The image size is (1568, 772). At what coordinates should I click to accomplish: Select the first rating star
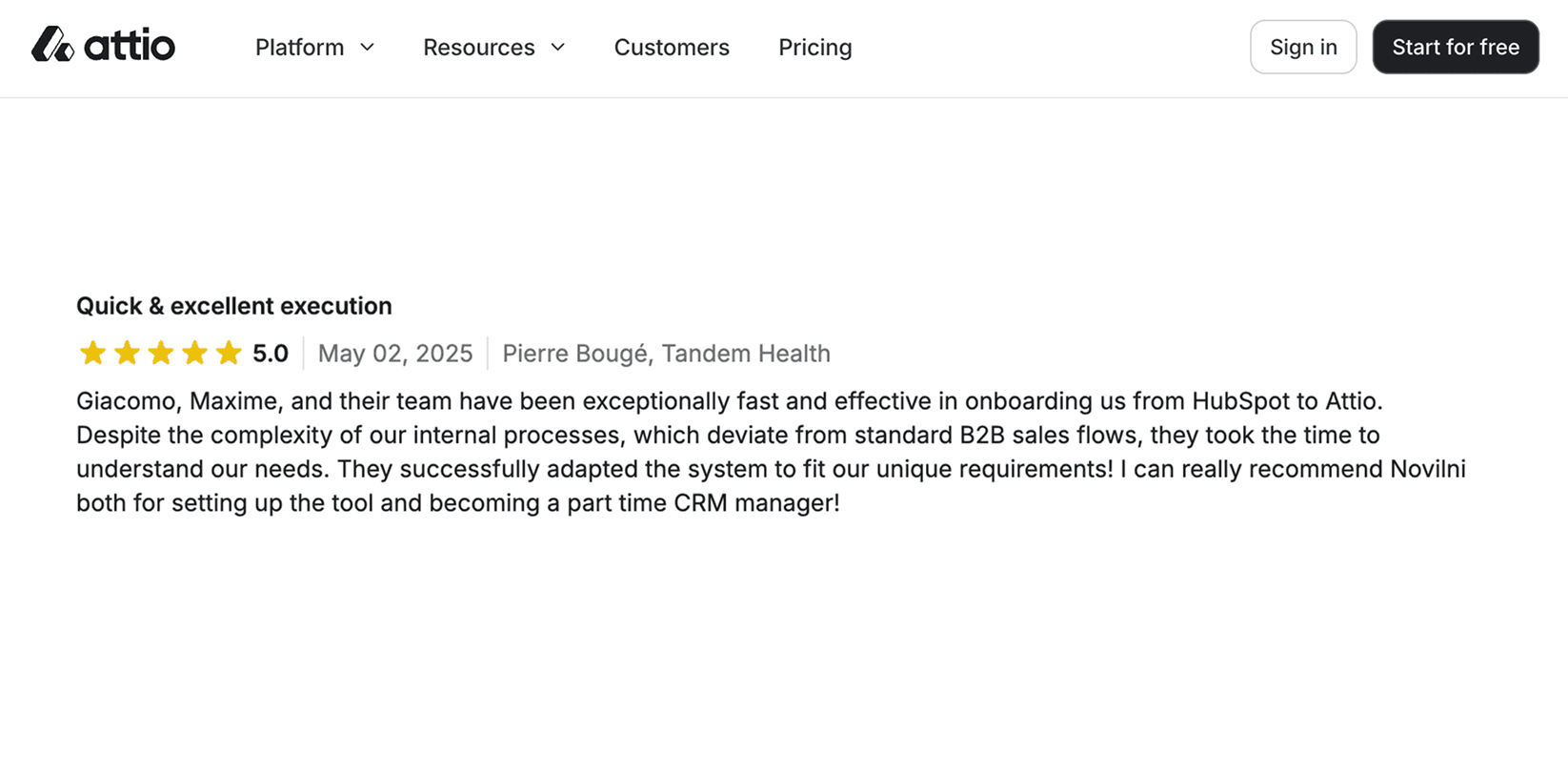pos(92,353)
